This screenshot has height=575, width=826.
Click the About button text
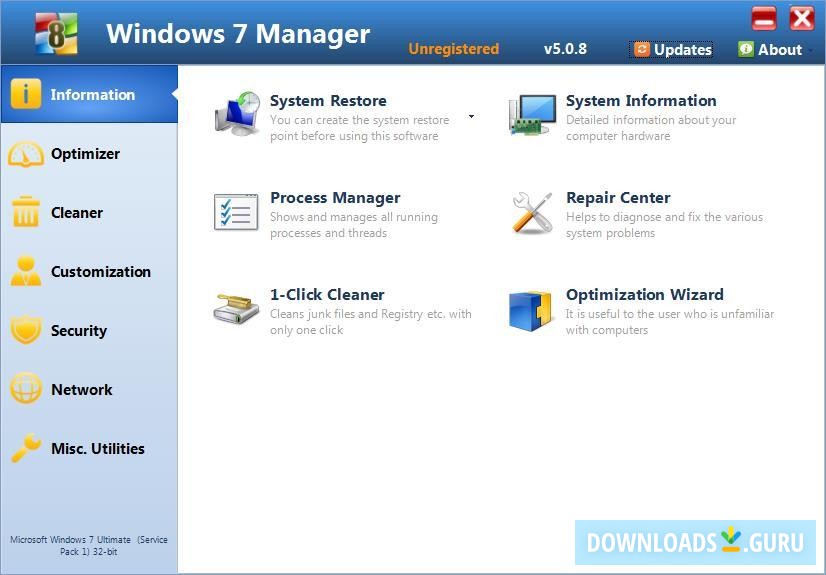click(780, 49)
